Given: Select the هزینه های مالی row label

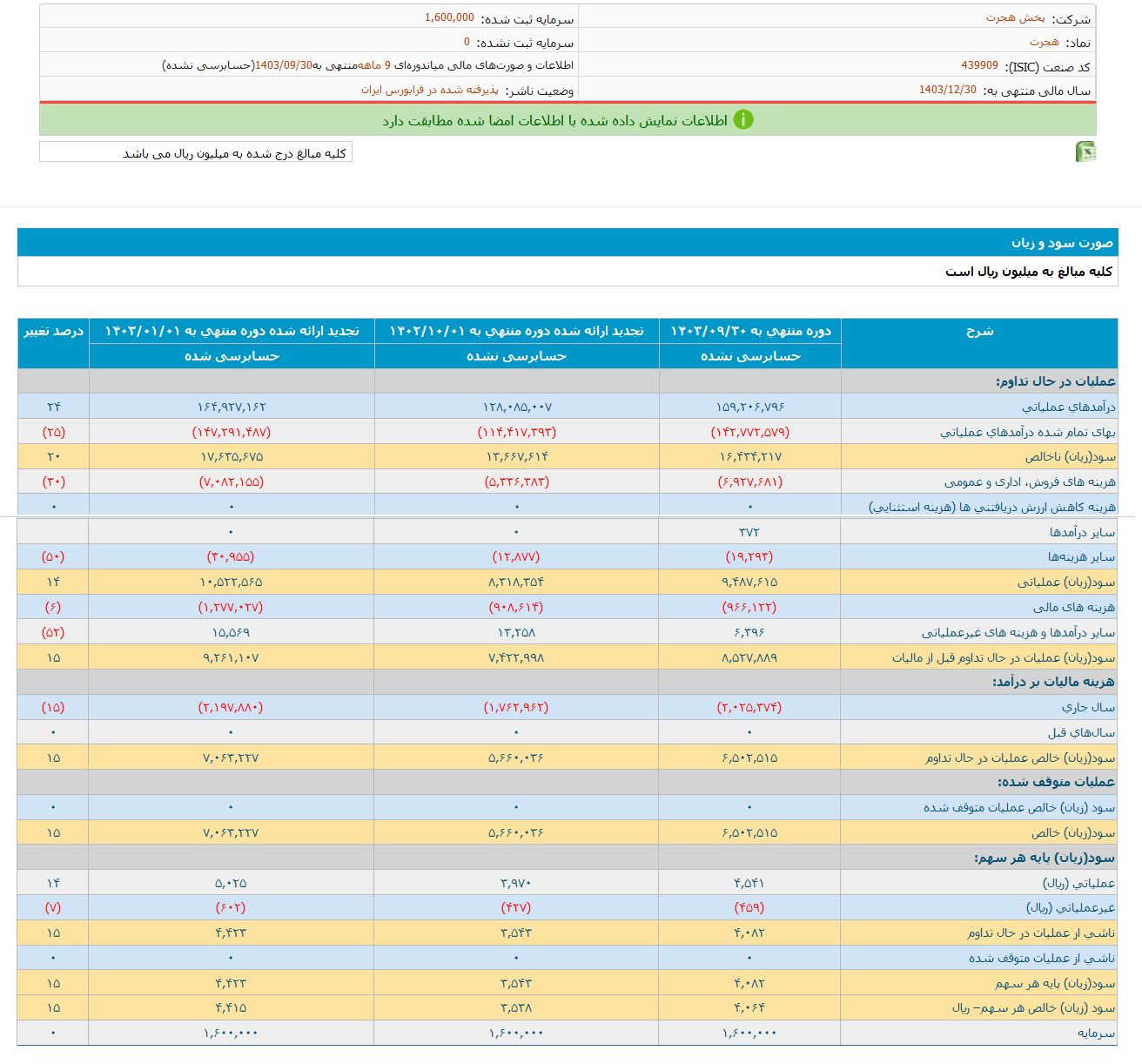Looking at the screenshot, I should pos(1073,607).
